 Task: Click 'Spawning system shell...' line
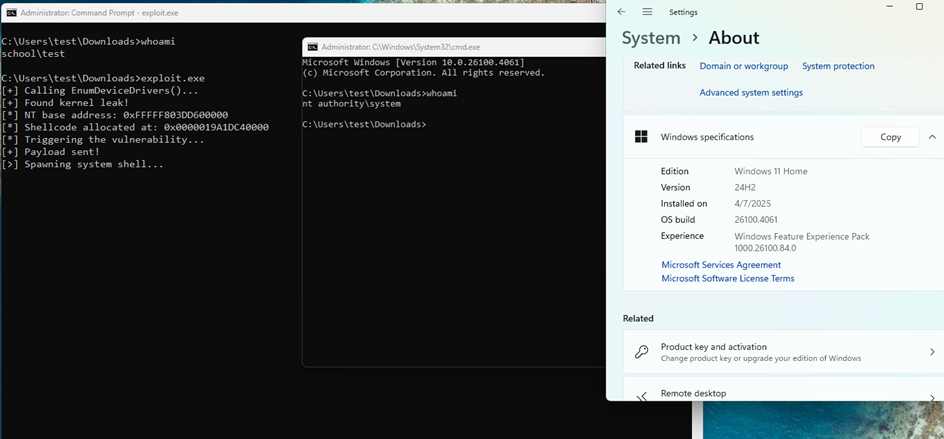82,164
